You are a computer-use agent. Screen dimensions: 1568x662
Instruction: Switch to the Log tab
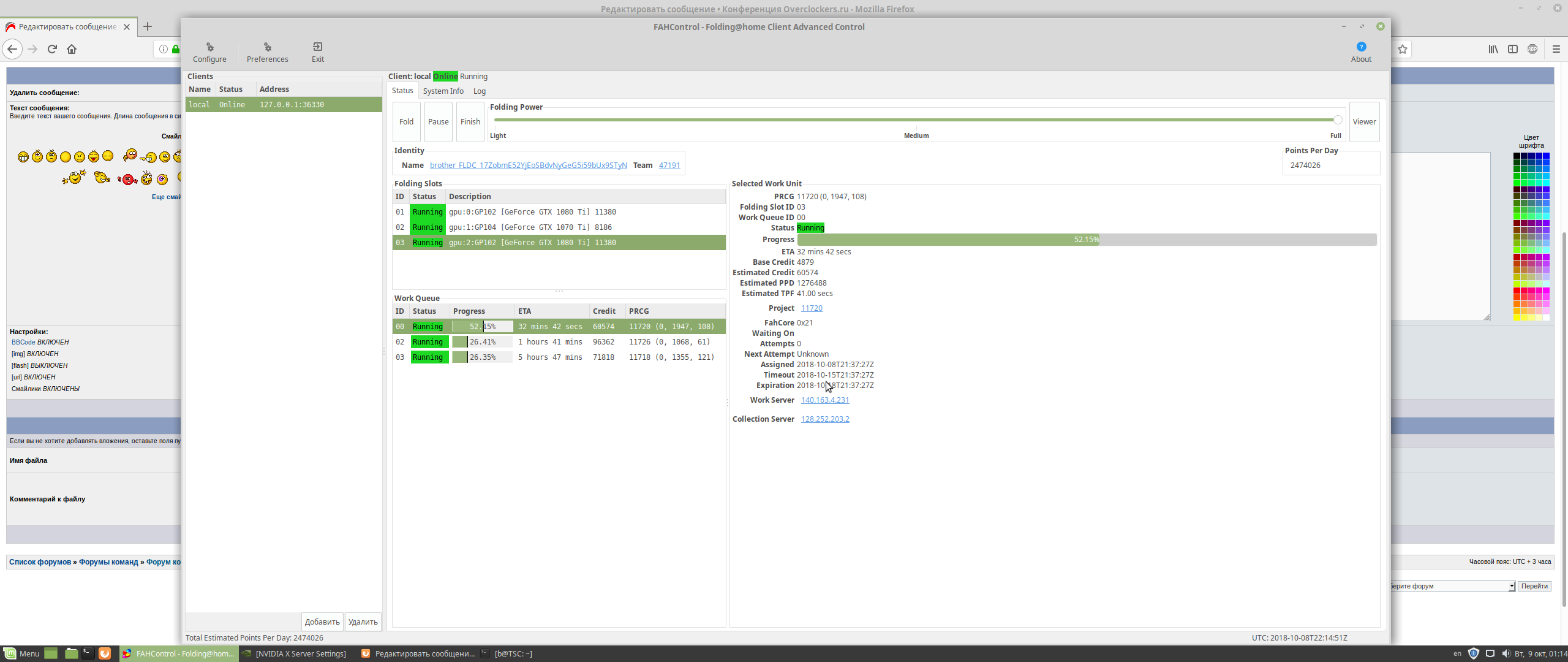coord(479,91)
